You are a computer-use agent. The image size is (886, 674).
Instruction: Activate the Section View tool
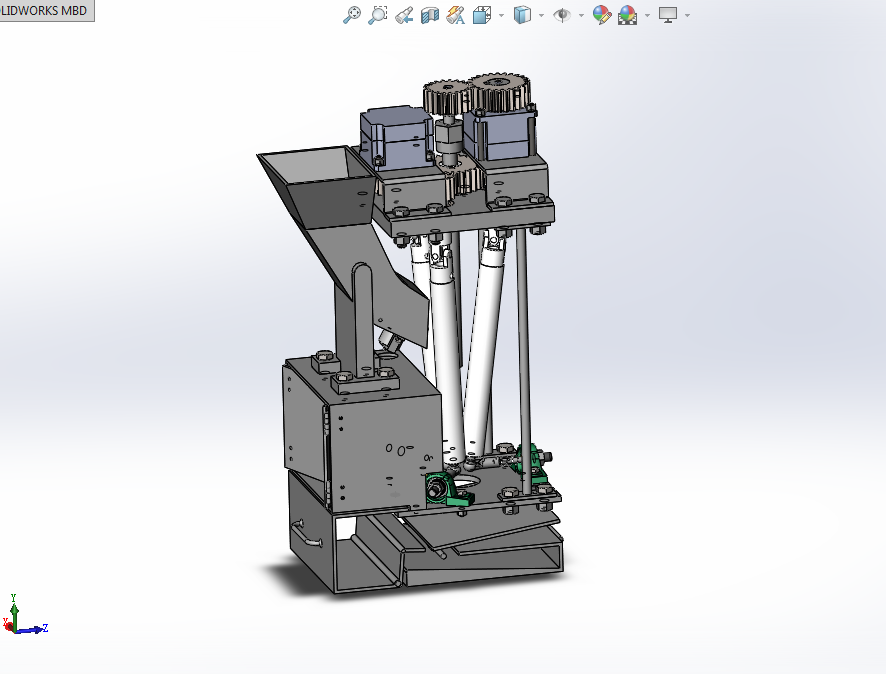click(x=429, y=15)
